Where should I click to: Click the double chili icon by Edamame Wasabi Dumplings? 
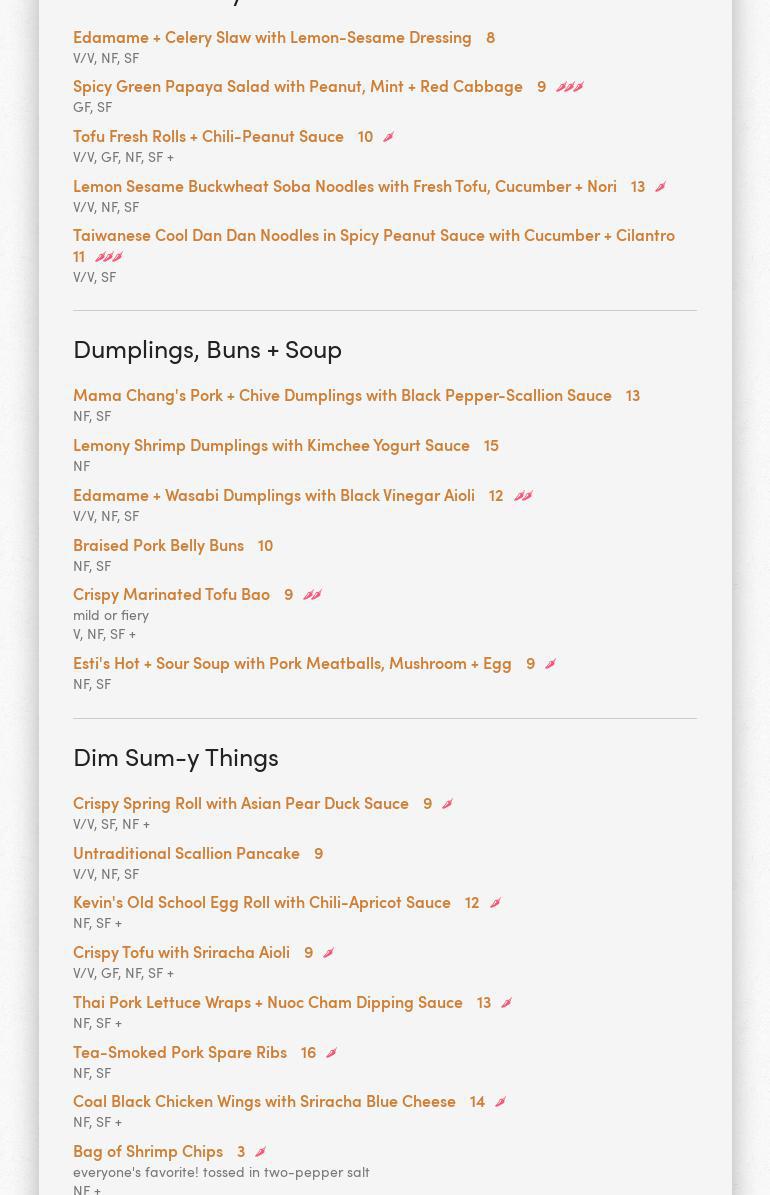pyautogui.click(x=523, y=496)
